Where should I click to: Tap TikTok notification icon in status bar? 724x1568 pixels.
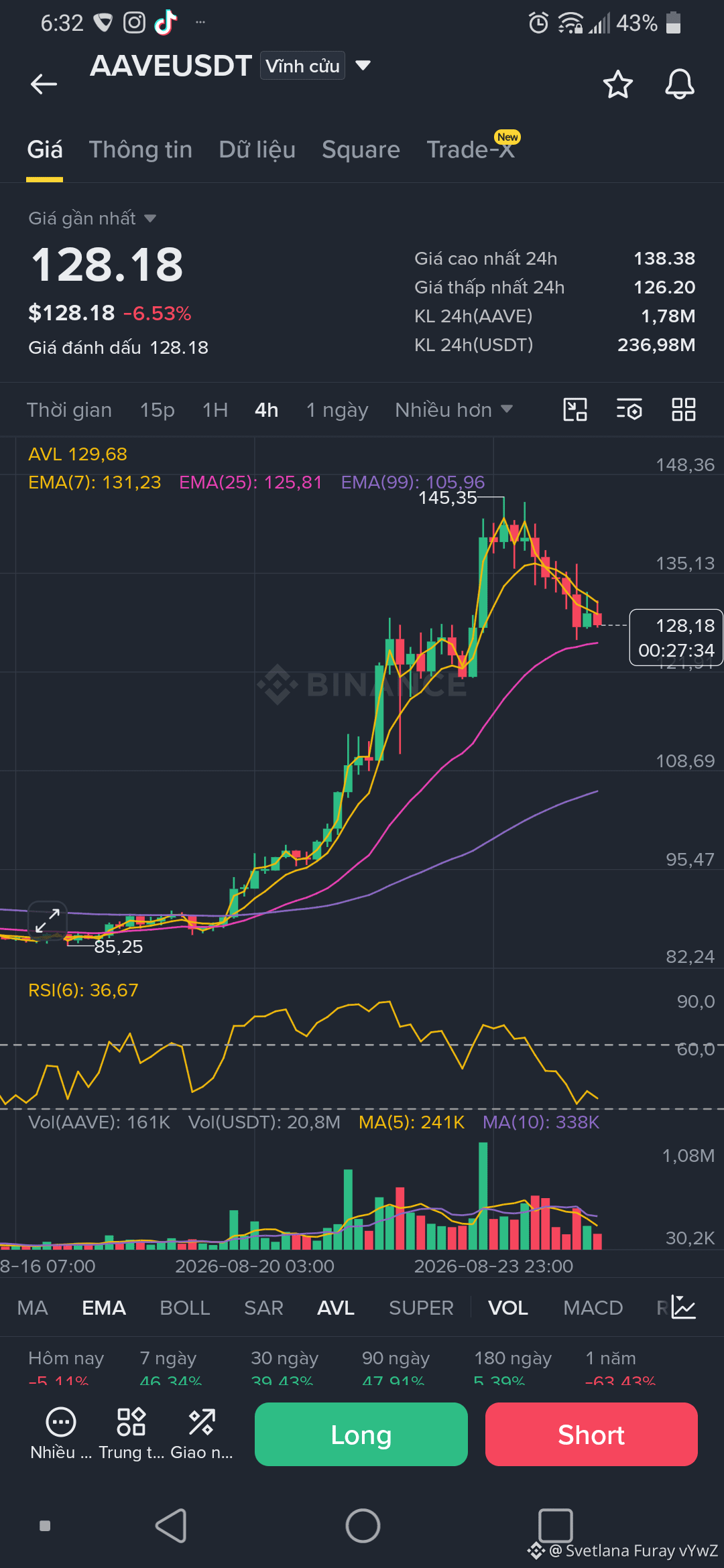click(x=166, y=23)
